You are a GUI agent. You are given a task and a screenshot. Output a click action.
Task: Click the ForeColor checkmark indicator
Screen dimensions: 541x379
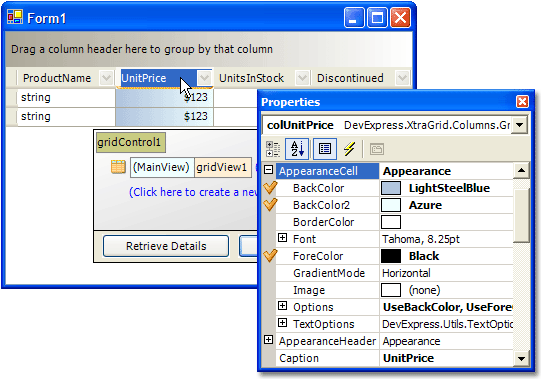click(x=270, y=256)
